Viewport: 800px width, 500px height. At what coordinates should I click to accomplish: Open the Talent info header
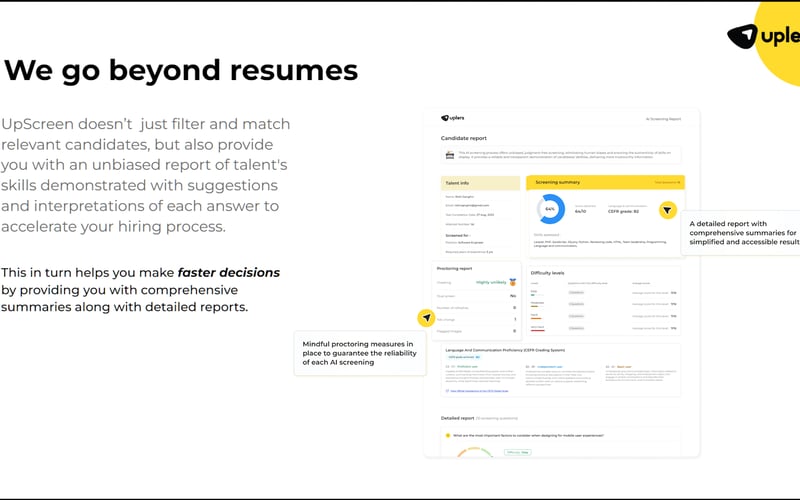tap(480, 183)
